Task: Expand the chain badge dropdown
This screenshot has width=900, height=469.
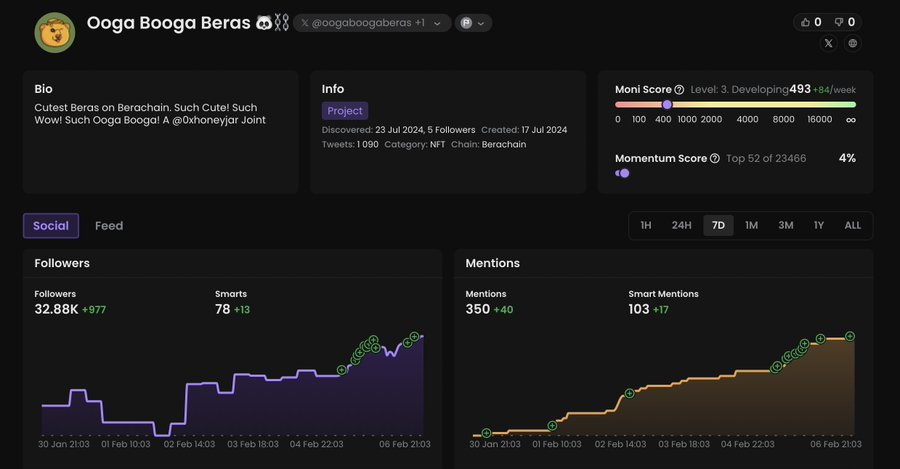Action: (473, 23)
